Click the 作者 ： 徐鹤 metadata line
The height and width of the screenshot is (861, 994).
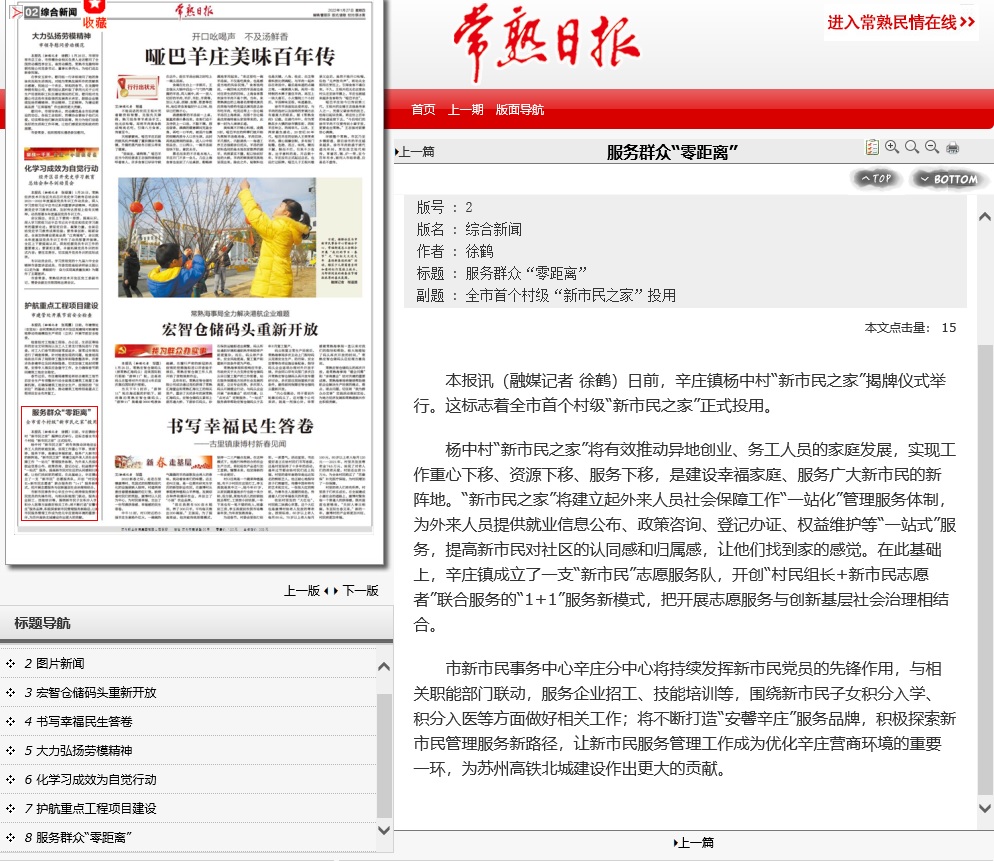coord(455,251)
